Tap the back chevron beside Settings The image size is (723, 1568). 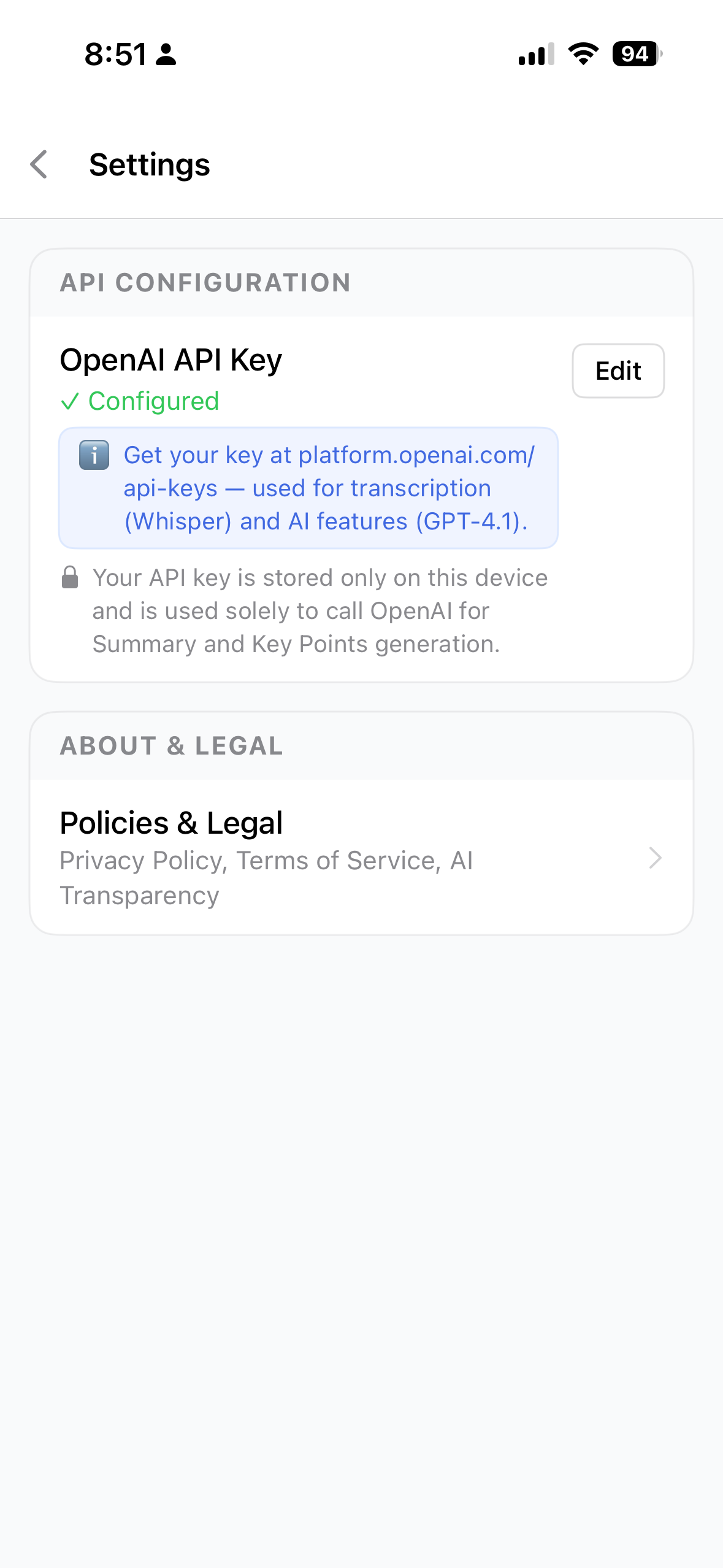point(39,164)
